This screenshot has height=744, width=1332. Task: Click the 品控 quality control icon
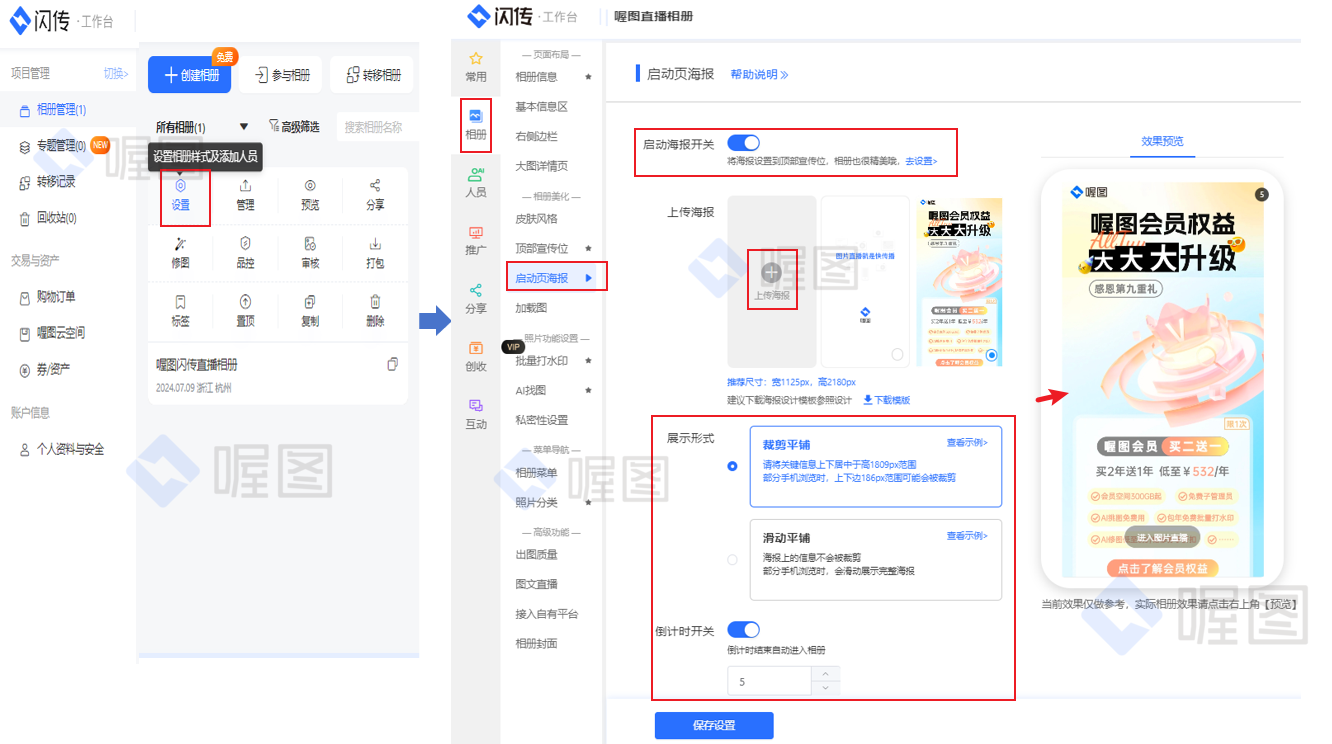245,244
